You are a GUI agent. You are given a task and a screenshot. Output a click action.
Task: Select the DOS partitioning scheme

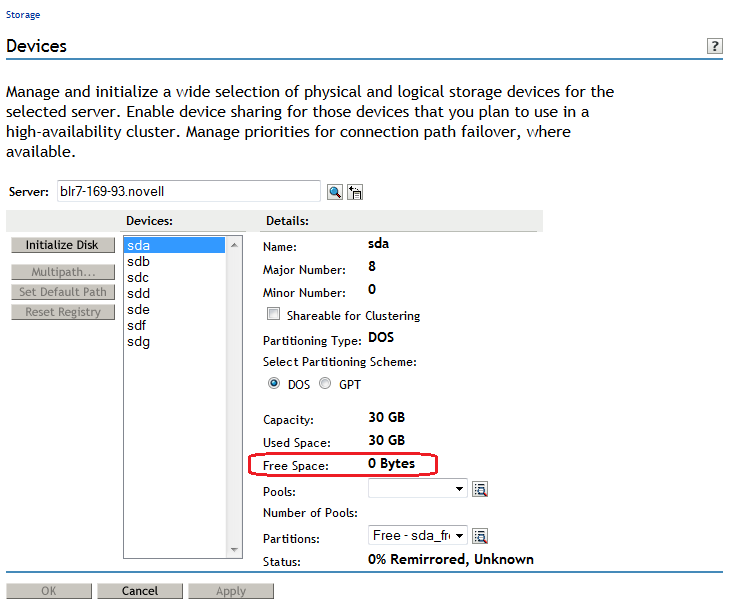[274, 384]
